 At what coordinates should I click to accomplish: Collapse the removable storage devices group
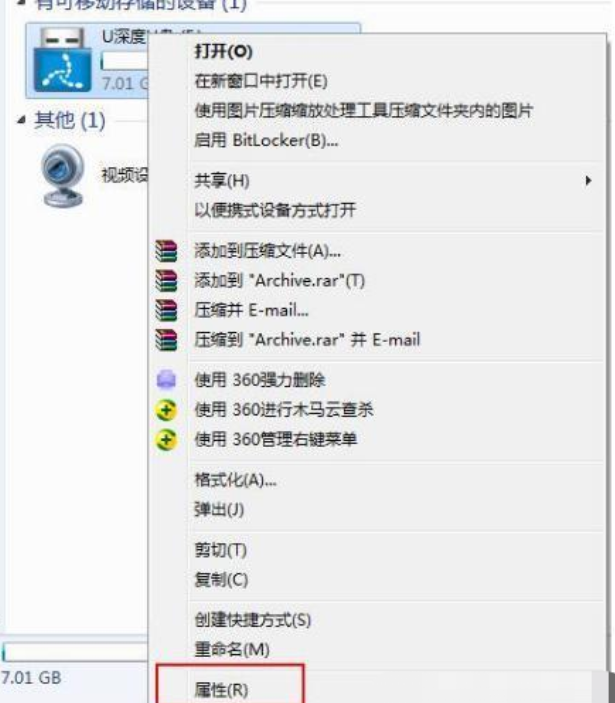21,3
